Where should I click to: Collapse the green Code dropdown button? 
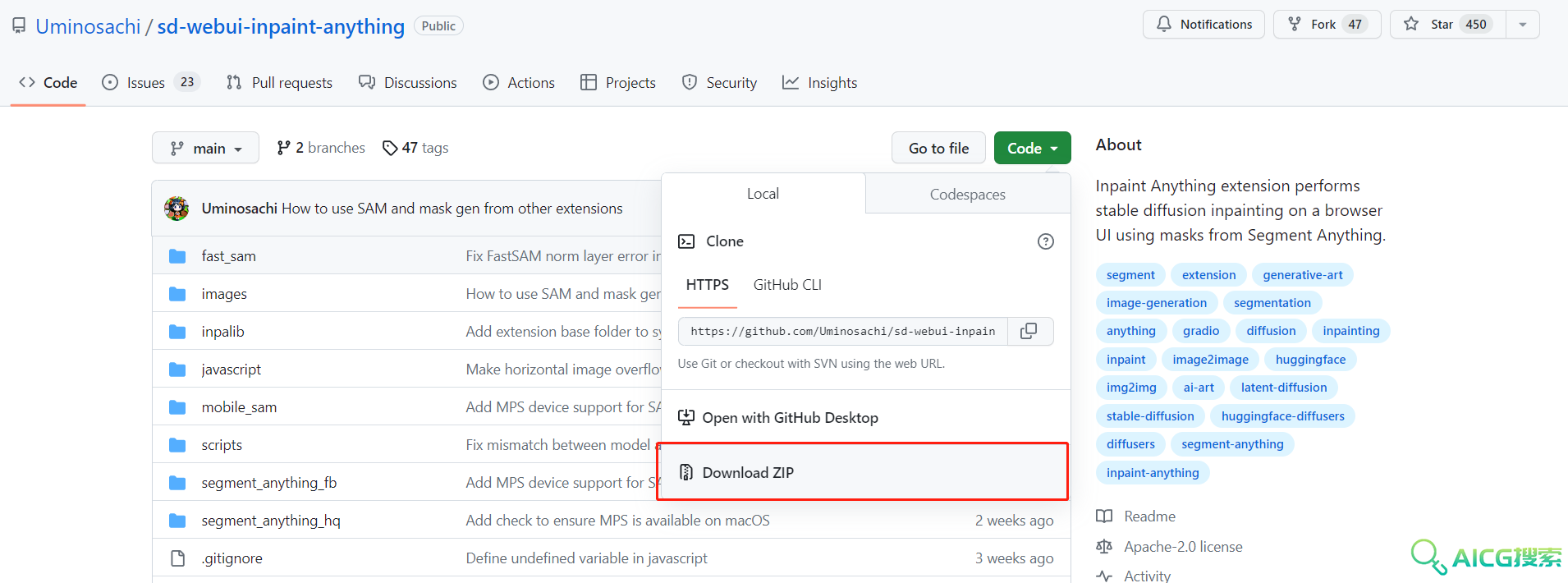[1033, 148]
